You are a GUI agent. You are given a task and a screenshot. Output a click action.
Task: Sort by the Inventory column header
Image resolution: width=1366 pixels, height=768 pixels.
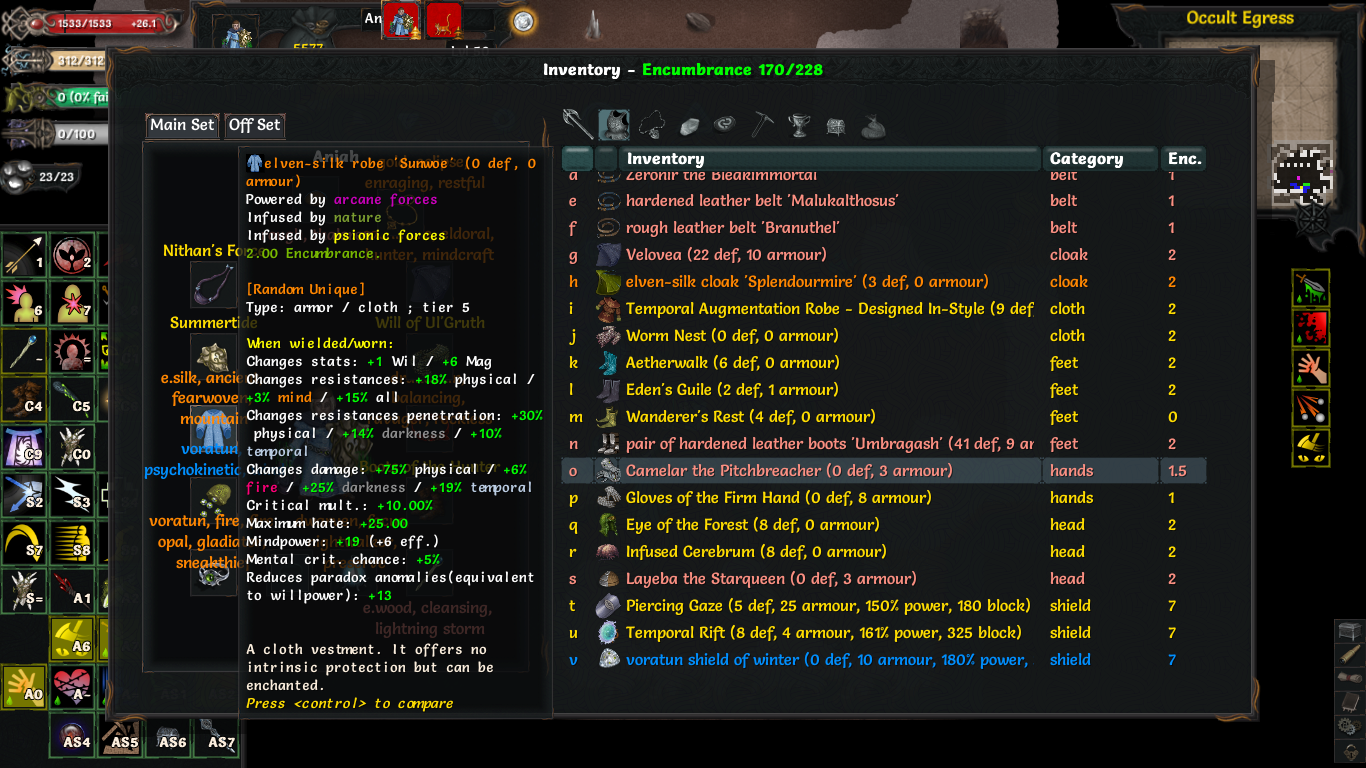(832, 159)
